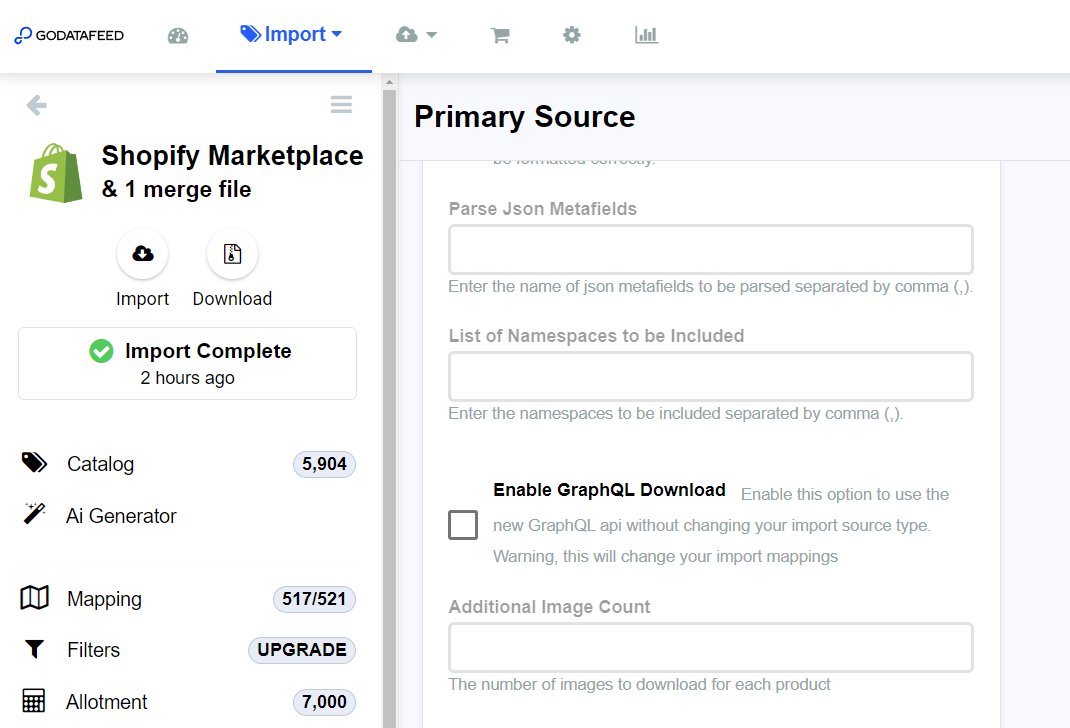
Task: Expand the cloud upload dropdown
Action: (416, 35)
